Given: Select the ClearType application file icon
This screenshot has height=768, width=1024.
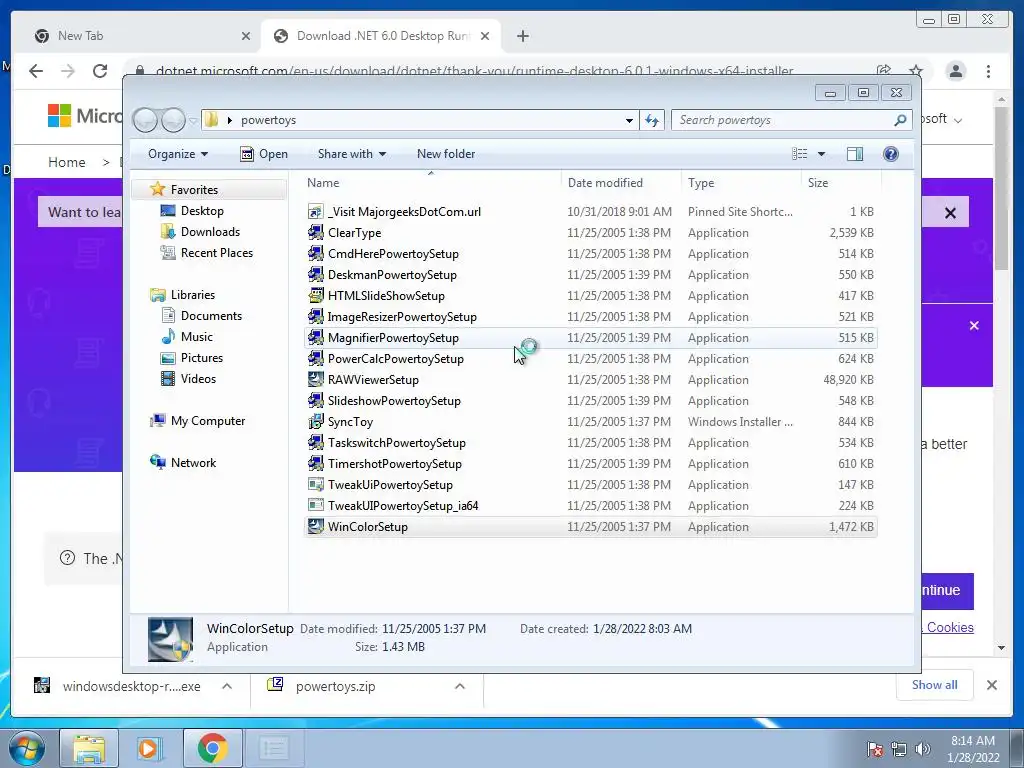Looking at the screenshot, I should click(315, 232).
